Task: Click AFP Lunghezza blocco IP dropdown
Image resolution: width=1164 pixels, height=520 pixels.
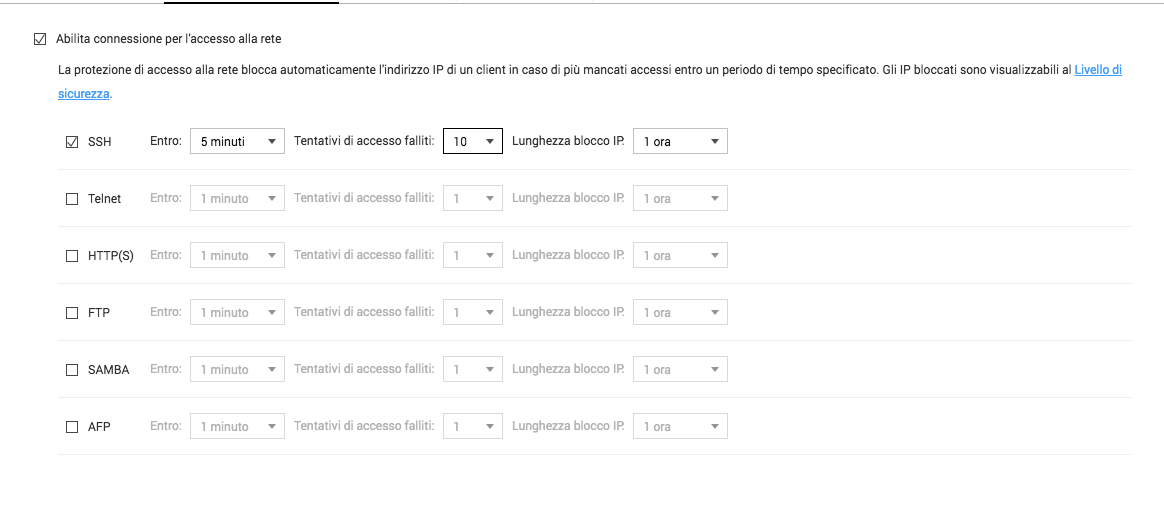Action: click(x=680, y=427)
